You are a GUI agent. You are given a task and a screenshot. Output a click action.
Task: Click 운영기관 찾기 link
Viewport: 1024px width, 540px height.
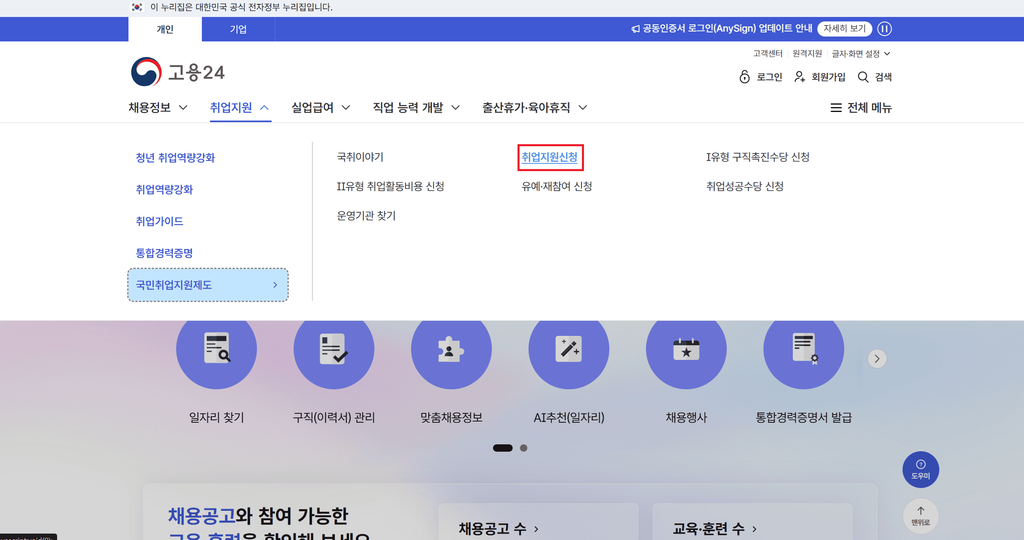point(366,216)
